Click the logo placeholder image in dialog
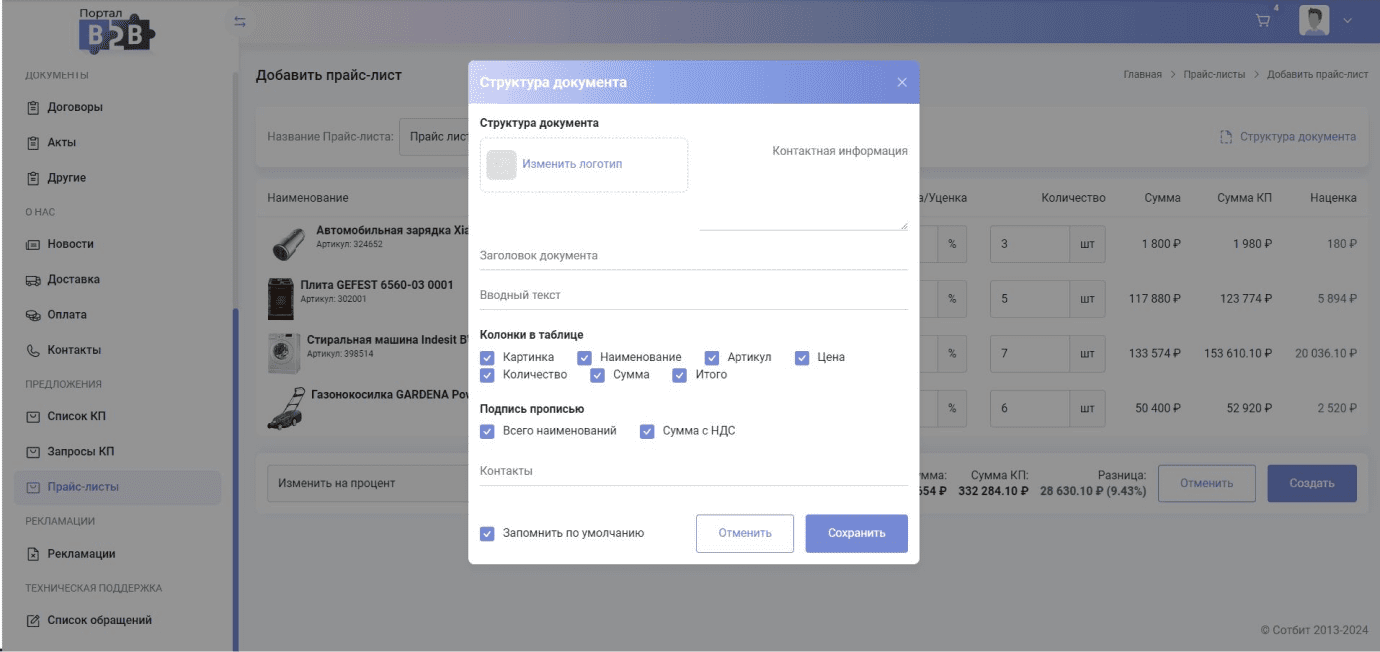 click(x=501, y=164)
